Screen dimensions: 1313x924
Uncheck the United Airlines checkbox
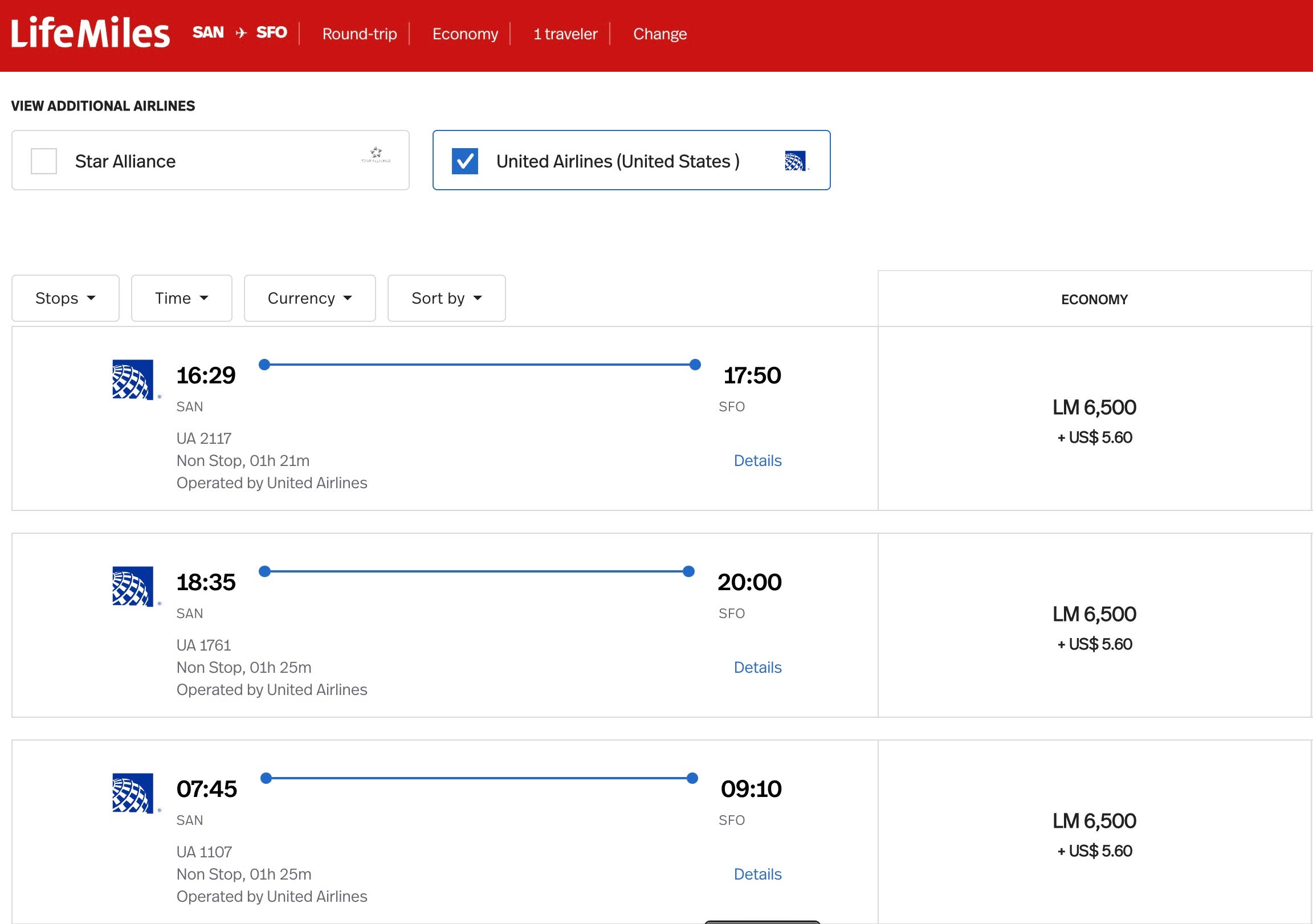(464, 161)
